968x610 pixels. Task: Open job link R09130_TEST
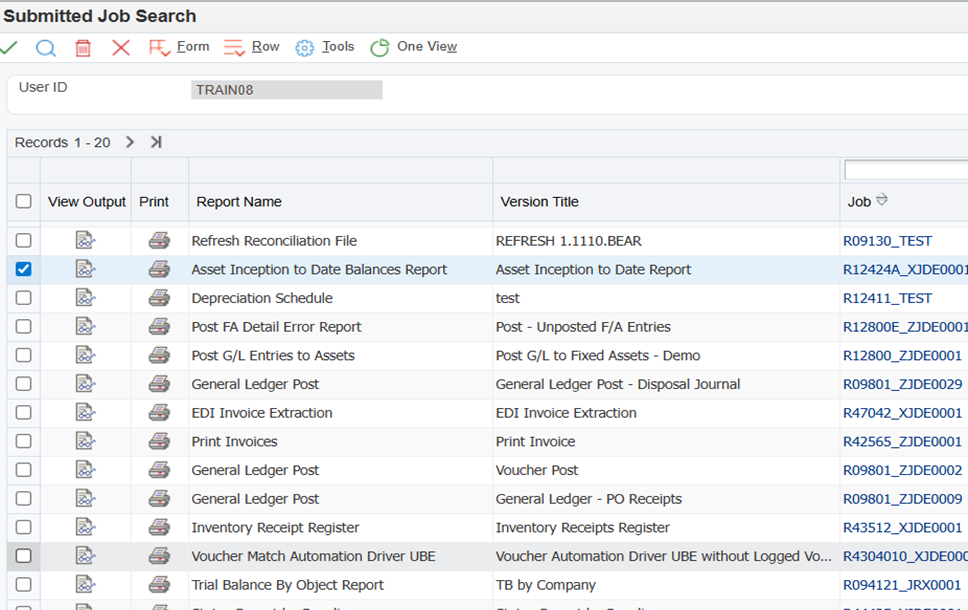[887, 241]
